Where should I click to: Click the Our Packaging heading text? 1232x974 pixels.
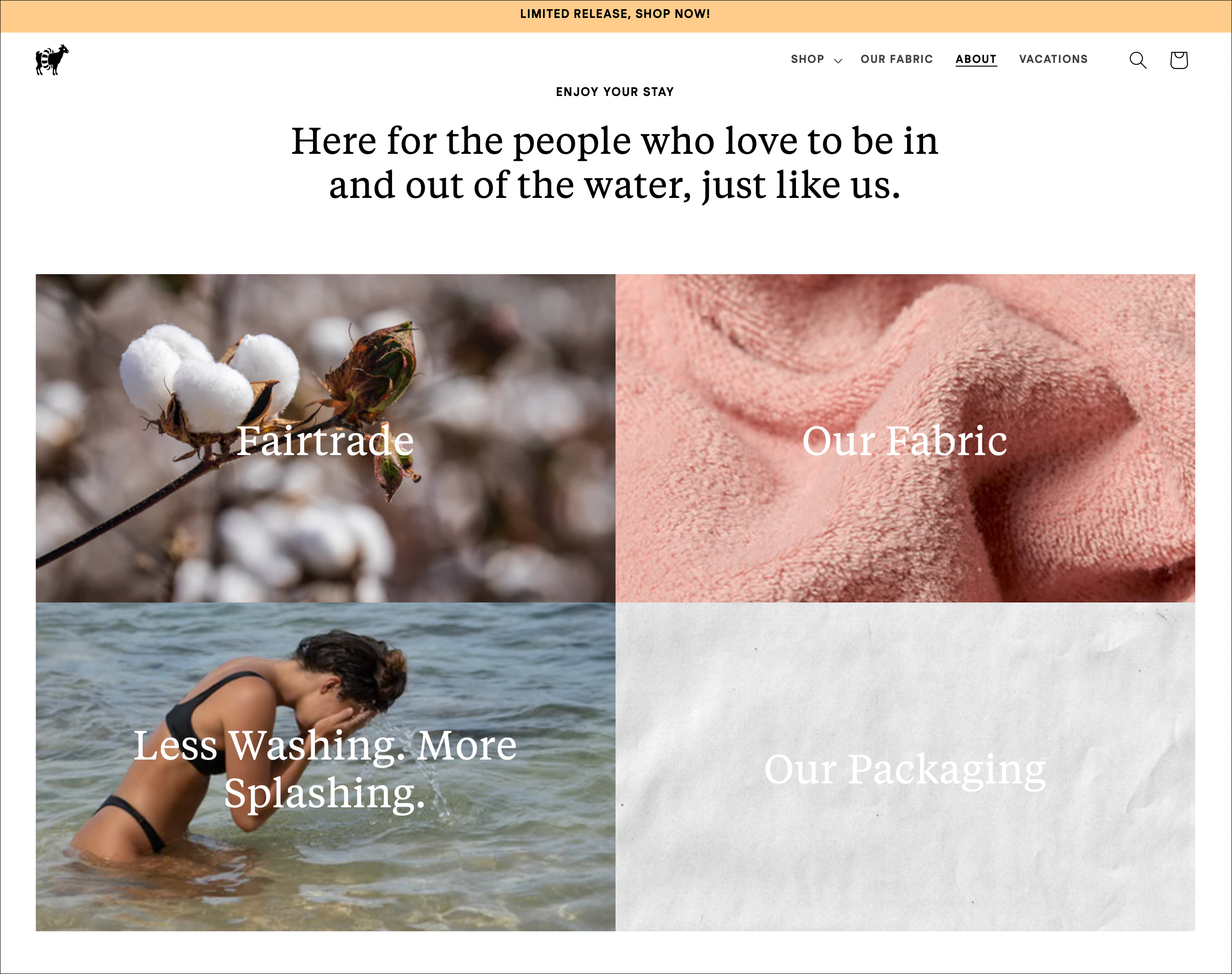905,770
